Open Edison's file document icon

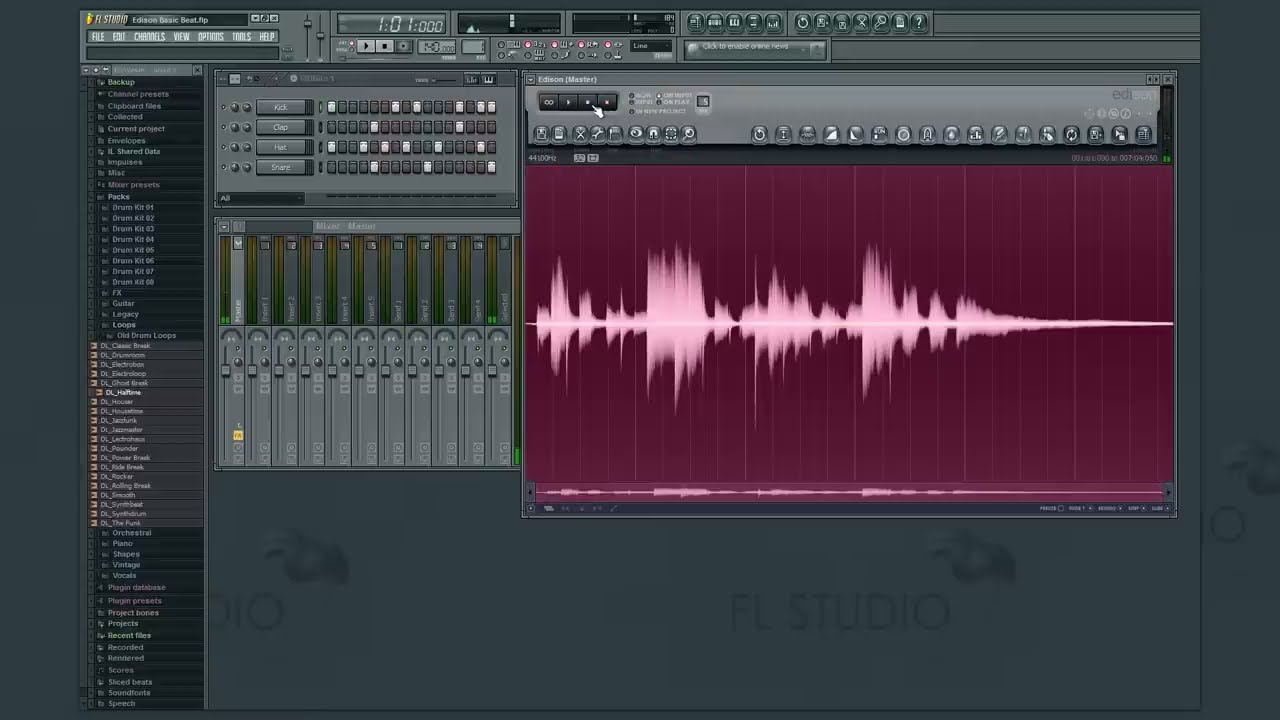point(559,134)
